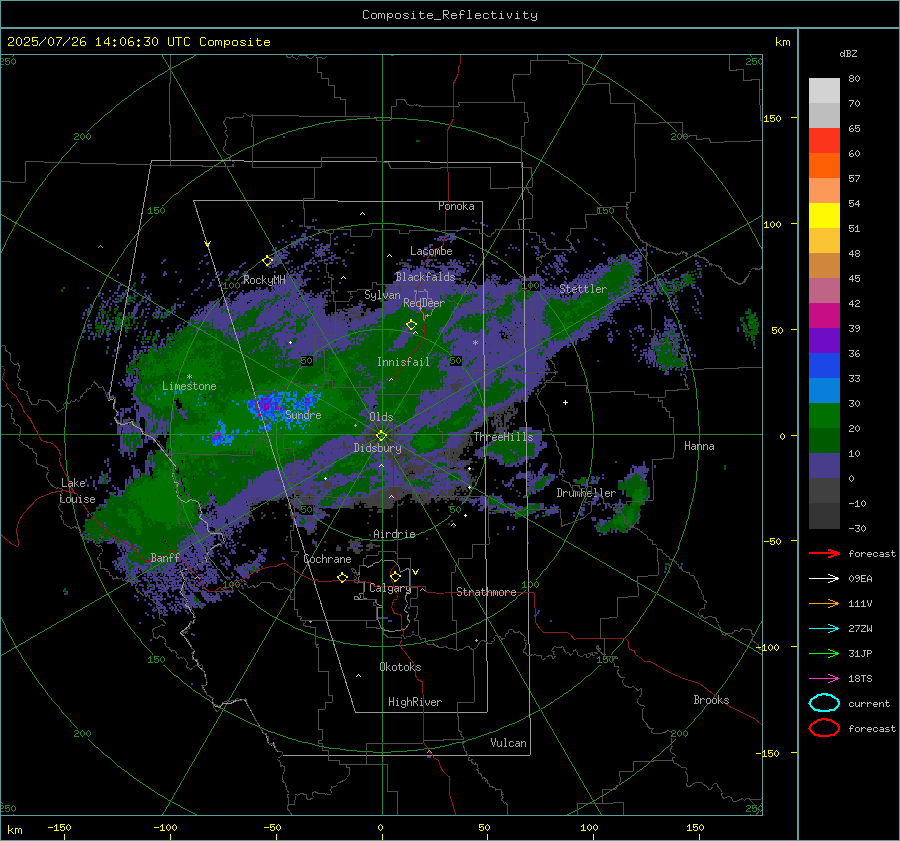Screen dimensions: 900x841
Task: Click the green 31JP arrow icon
Action: pyautogui.click(x=824, y=653)
